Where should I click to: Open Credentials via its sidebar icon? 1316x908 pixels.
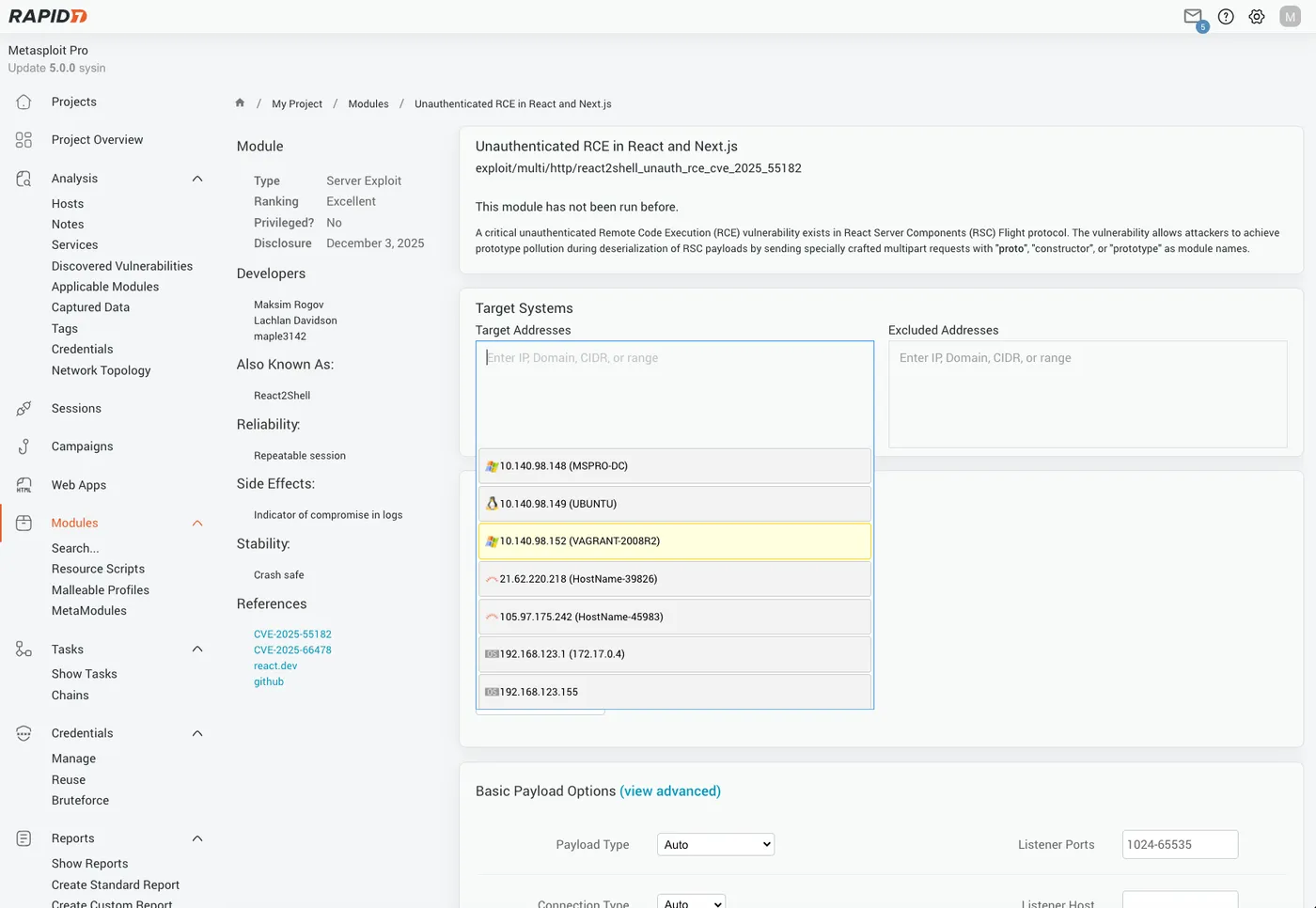[23, 733]
